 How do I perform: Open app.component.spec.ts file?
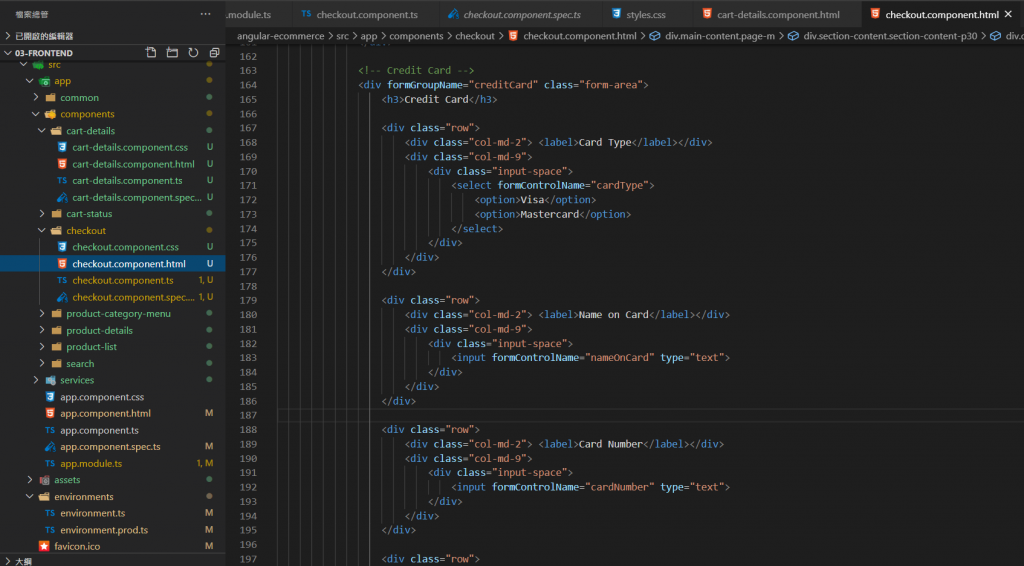coord(110,447)
